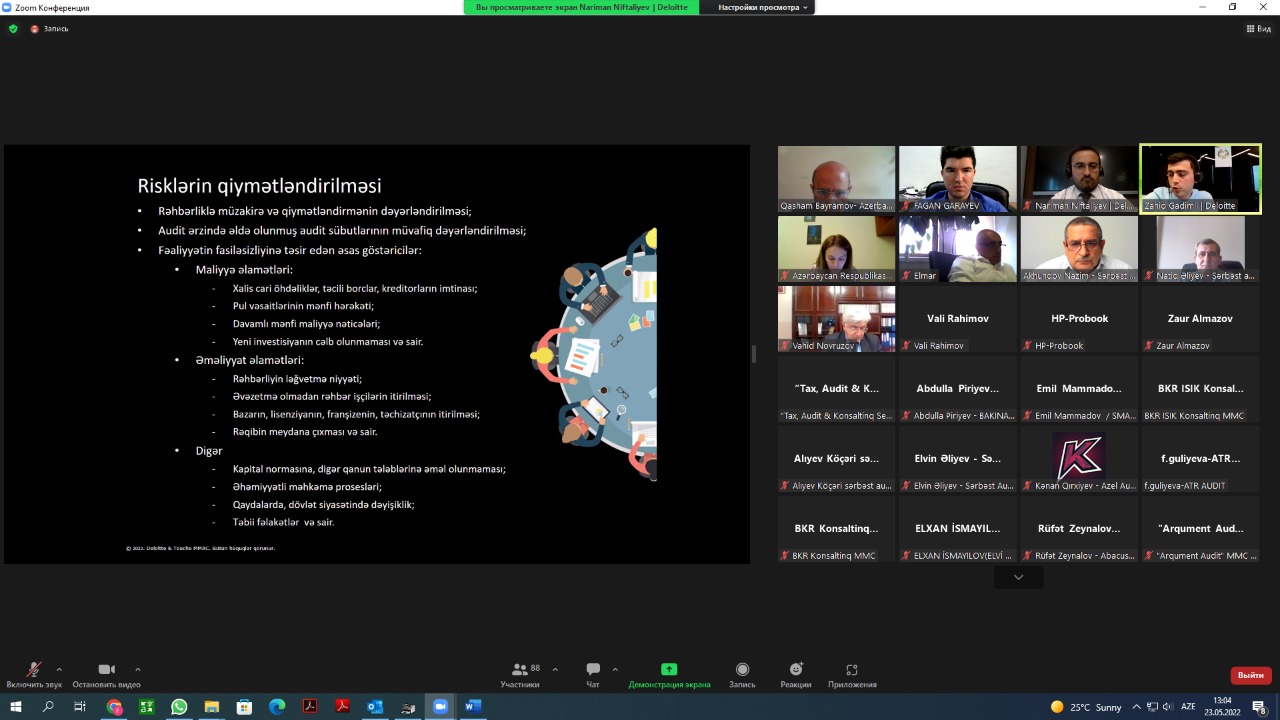Open the Настройки просмотра view options menu
The width and height of the screenshot is (1280, 720).
point(763,7)
